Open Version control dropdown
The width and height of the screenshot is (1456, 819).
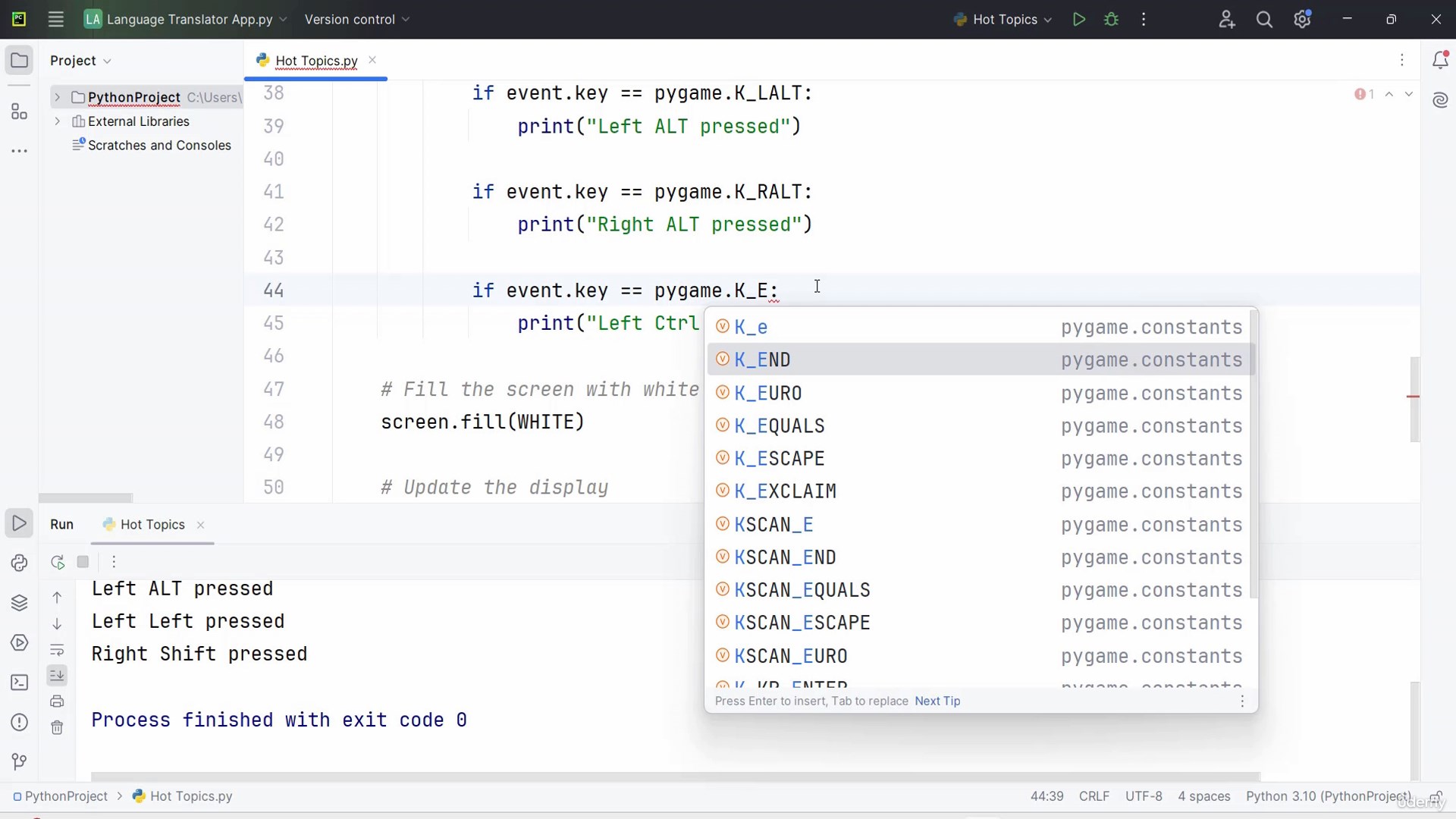[x=356, y=20]
